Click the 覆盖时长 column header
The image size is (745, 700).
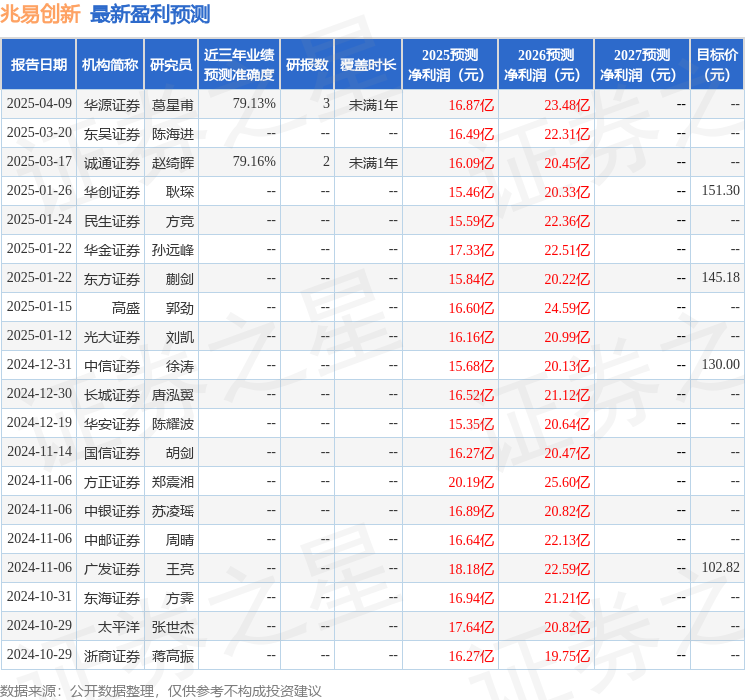point(368,65)
